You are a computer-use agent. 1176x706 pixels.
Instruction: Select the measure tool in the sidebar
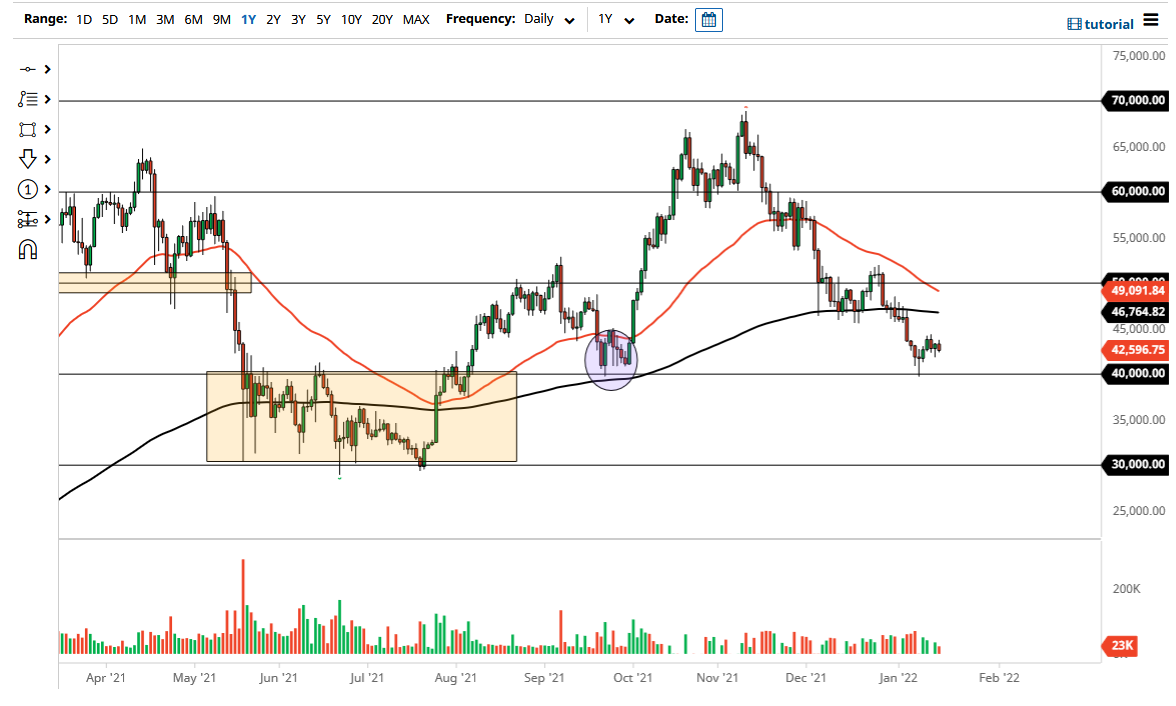(28, 219)
